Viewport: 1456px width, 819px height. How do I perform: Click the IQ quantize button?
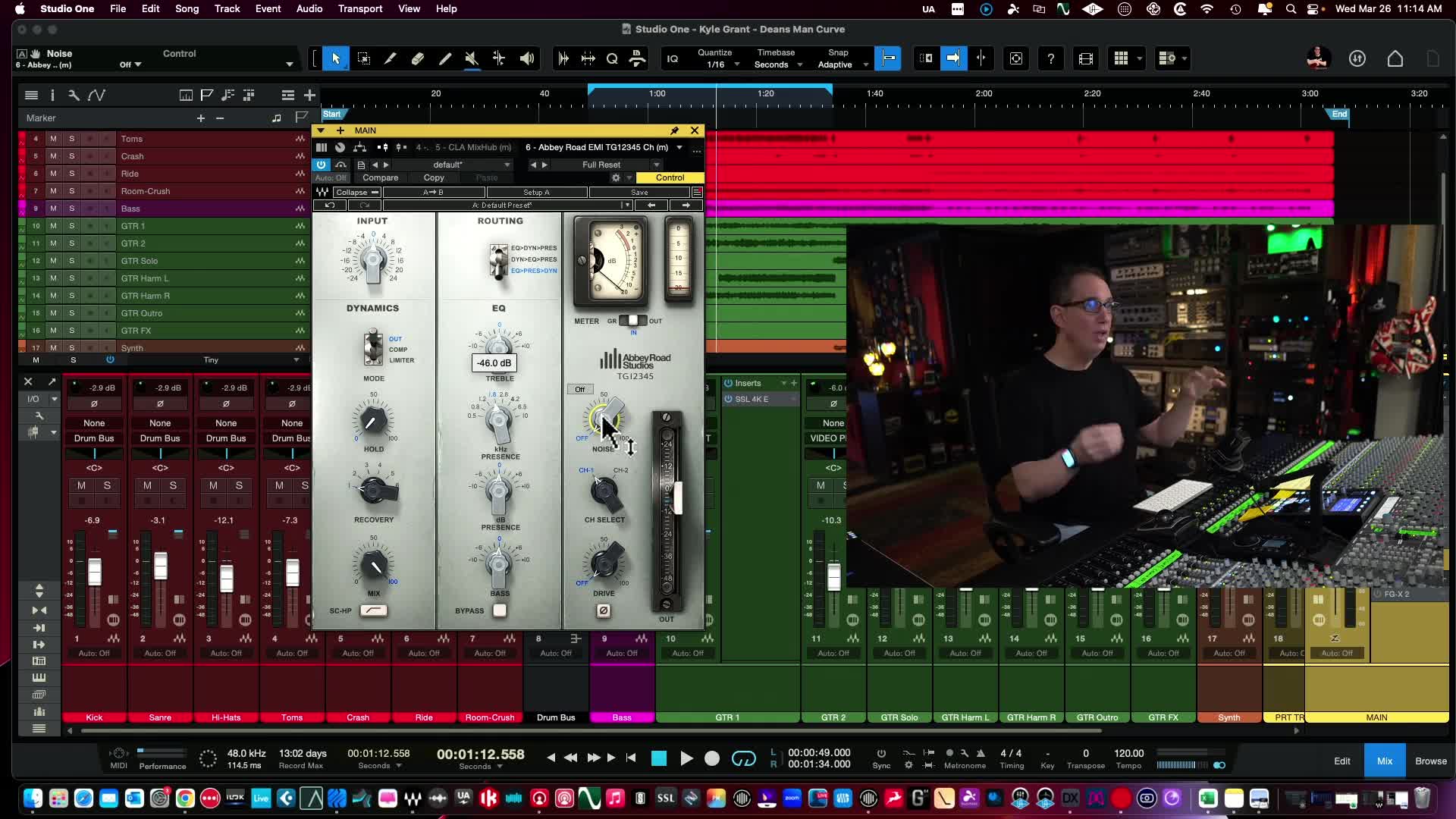pyautogui.click(x=673, y=58)
